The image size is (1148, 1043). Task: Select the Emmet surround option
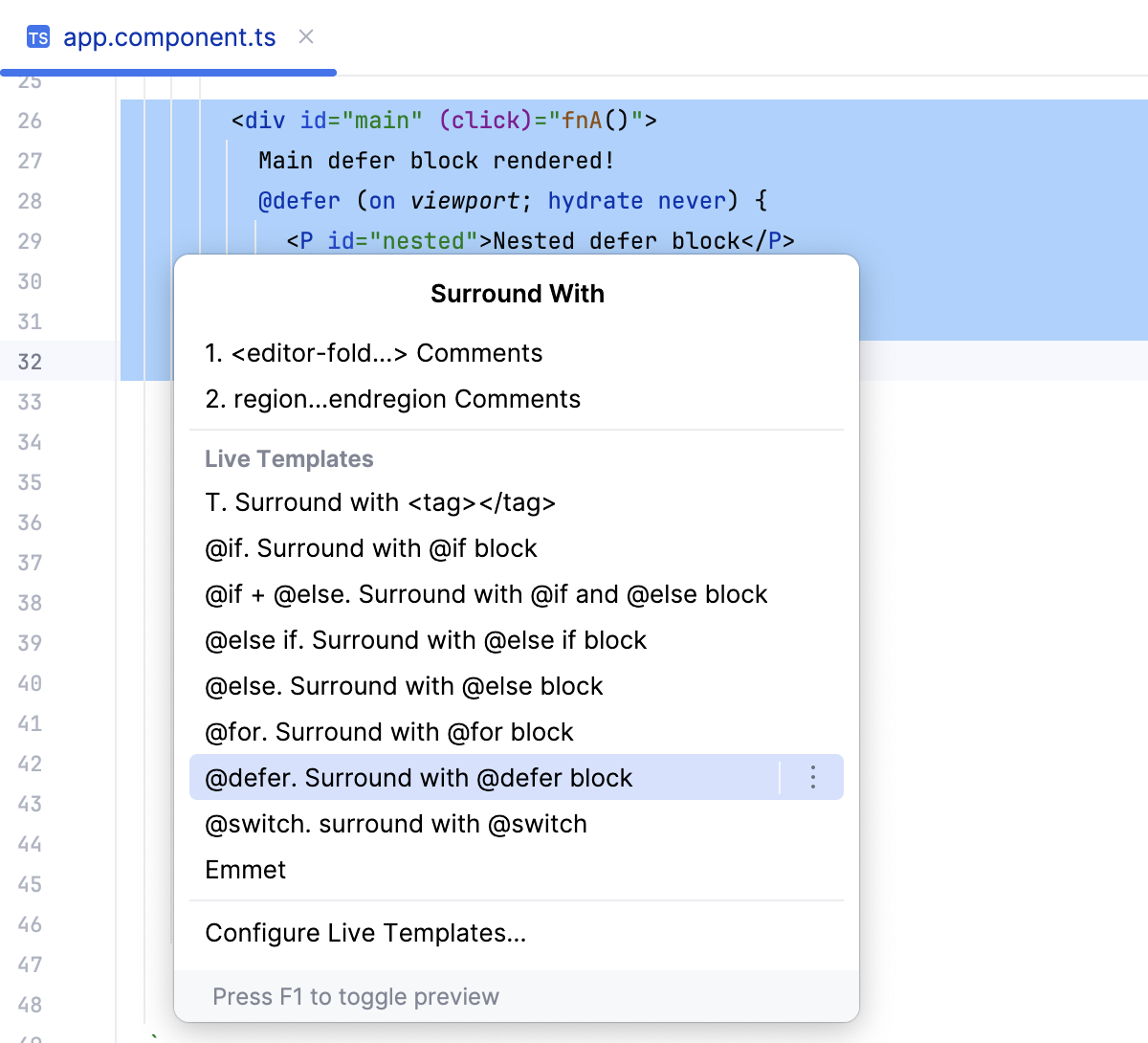pyautogui.click(x=245, y=869)
